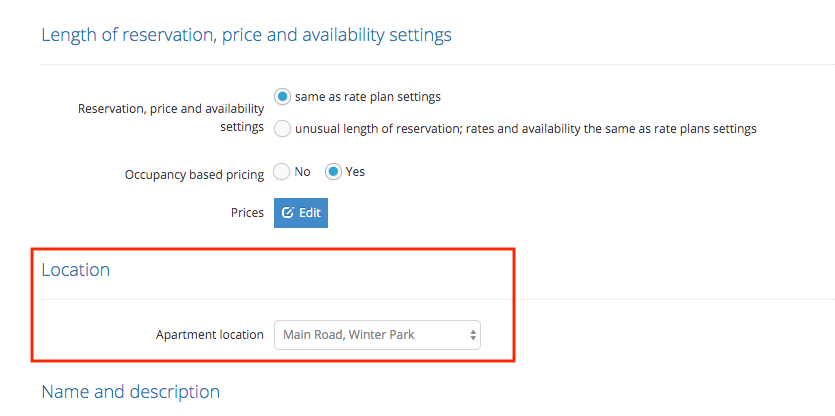Select the "same as rate plan settings" radio
The height and width of the screenshot is (416, 835).
tap(282, 97)
